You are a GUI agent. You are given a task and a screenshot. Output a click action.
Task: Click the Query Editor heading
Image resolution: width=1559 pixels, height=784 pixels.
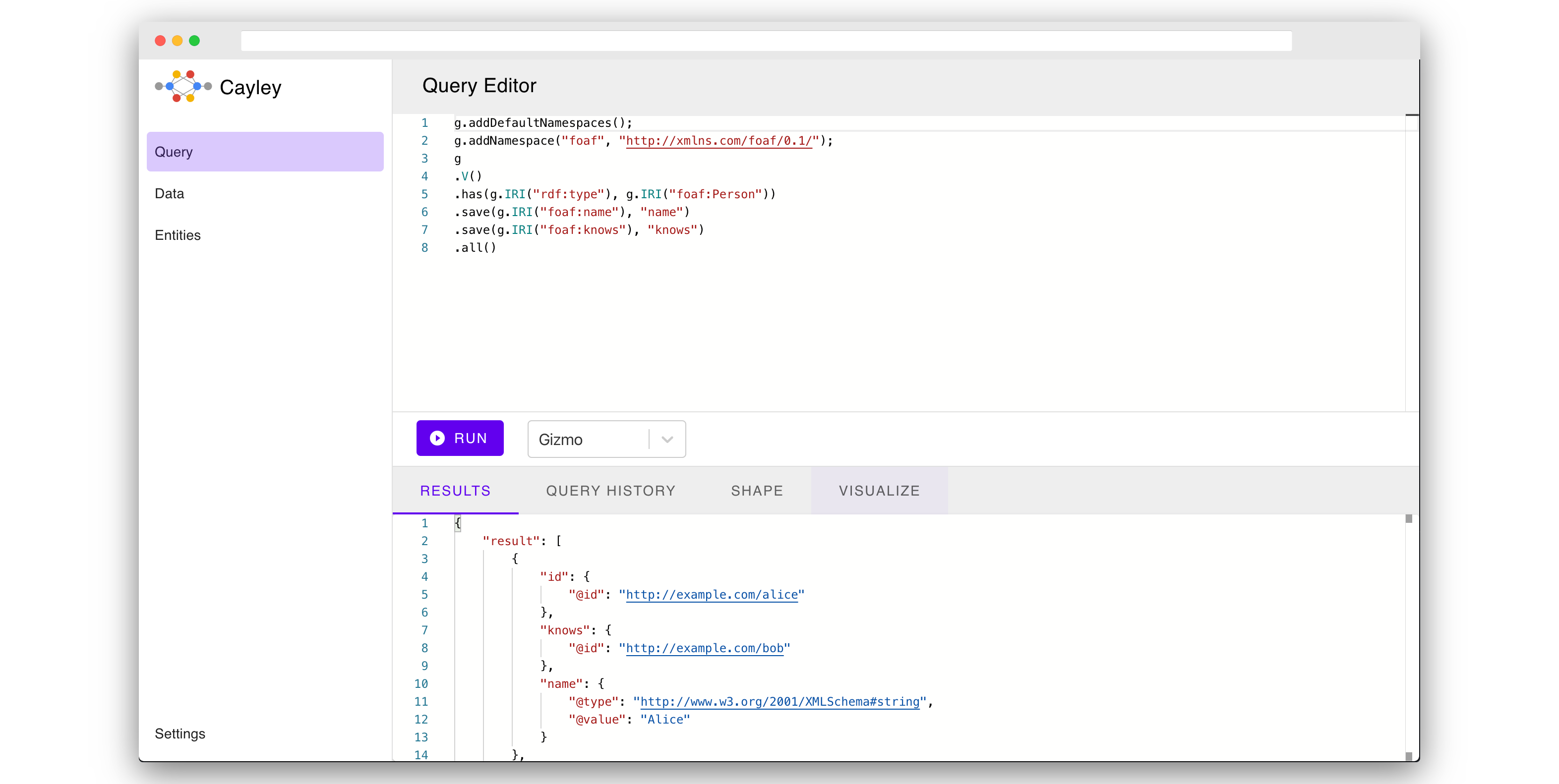480,86
